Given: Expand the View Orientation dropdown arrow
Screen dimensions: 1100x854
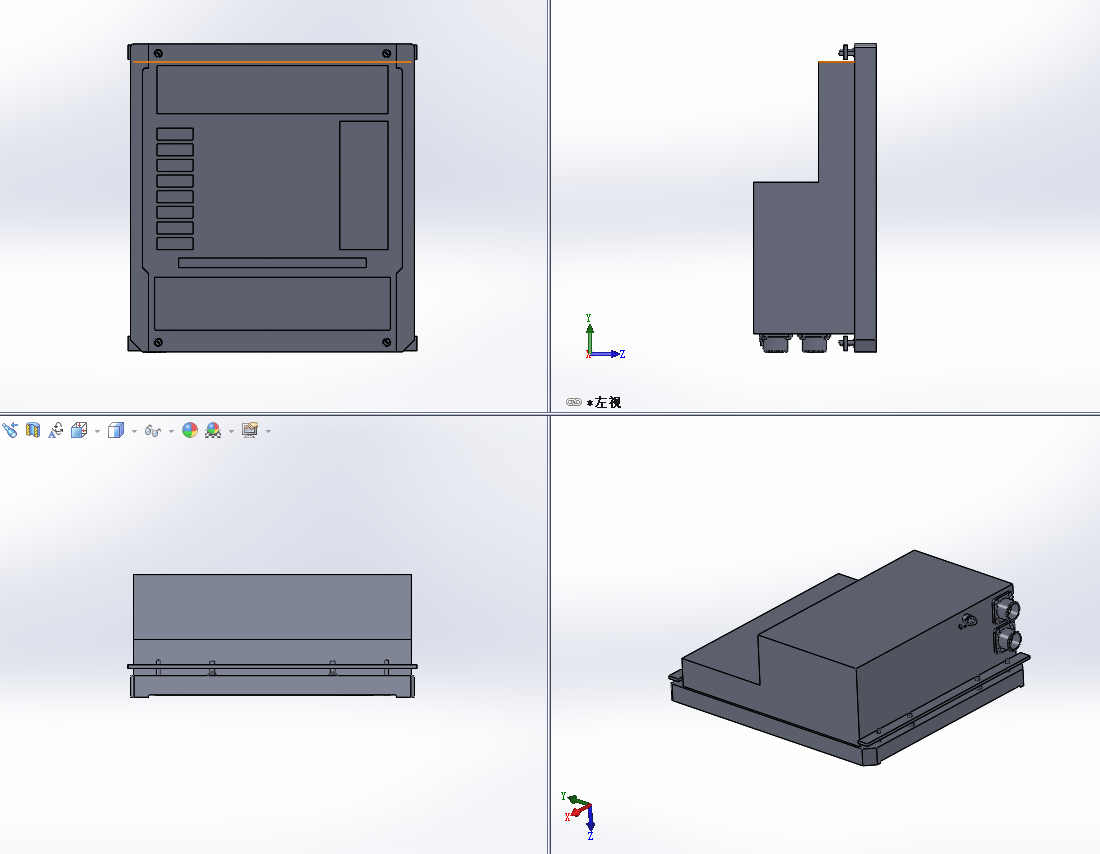Looking at the screenshot, I should point(97,431).
